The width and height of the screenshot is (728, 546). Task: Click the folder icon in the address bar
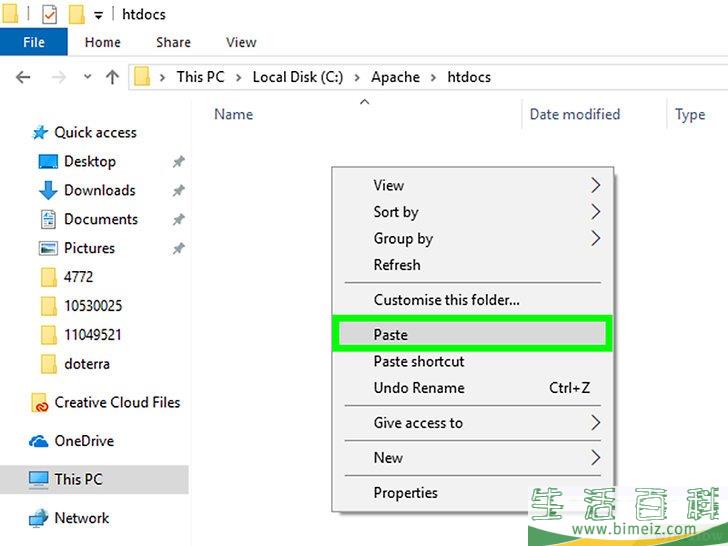pos(142,77)
